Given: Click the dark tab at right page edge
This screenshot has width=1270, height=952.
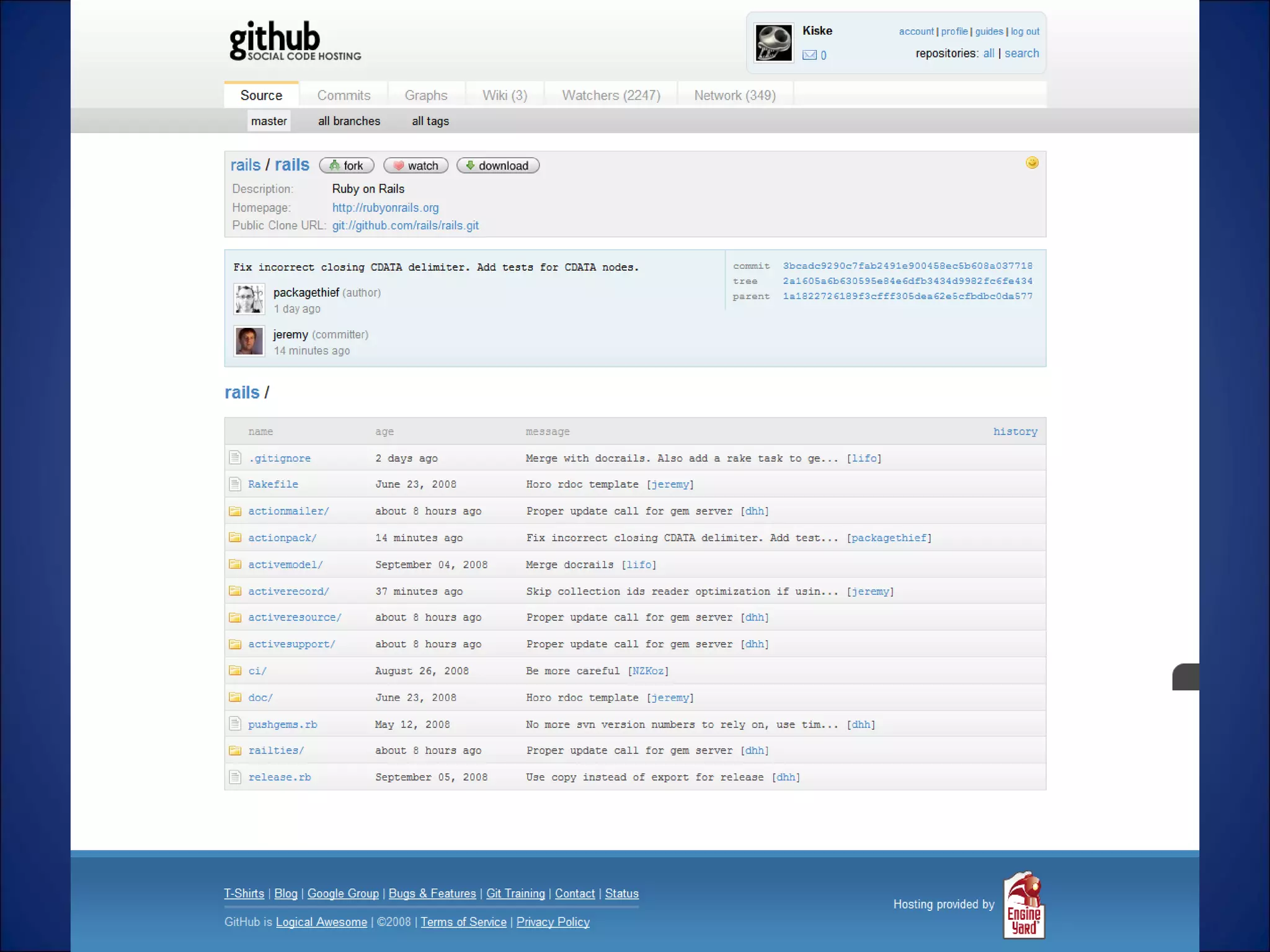Looking at the screenshot, I should (1185, 677).
